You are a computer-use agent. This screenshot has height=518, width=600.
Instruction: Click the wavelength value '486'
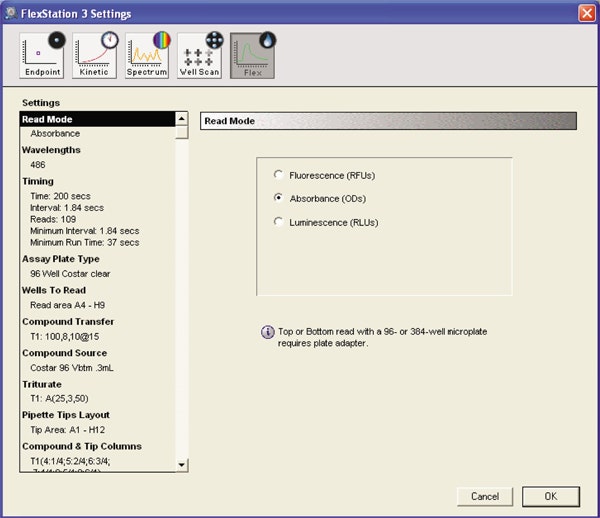click(x=38, y=165)
